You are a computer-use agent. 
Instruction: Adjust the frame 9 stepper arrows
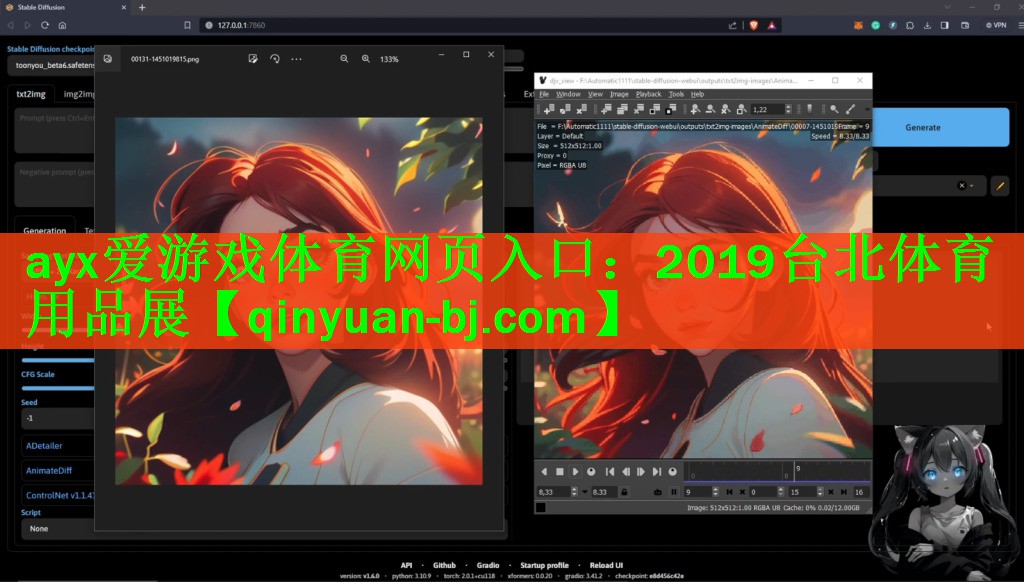coord(715,492)
